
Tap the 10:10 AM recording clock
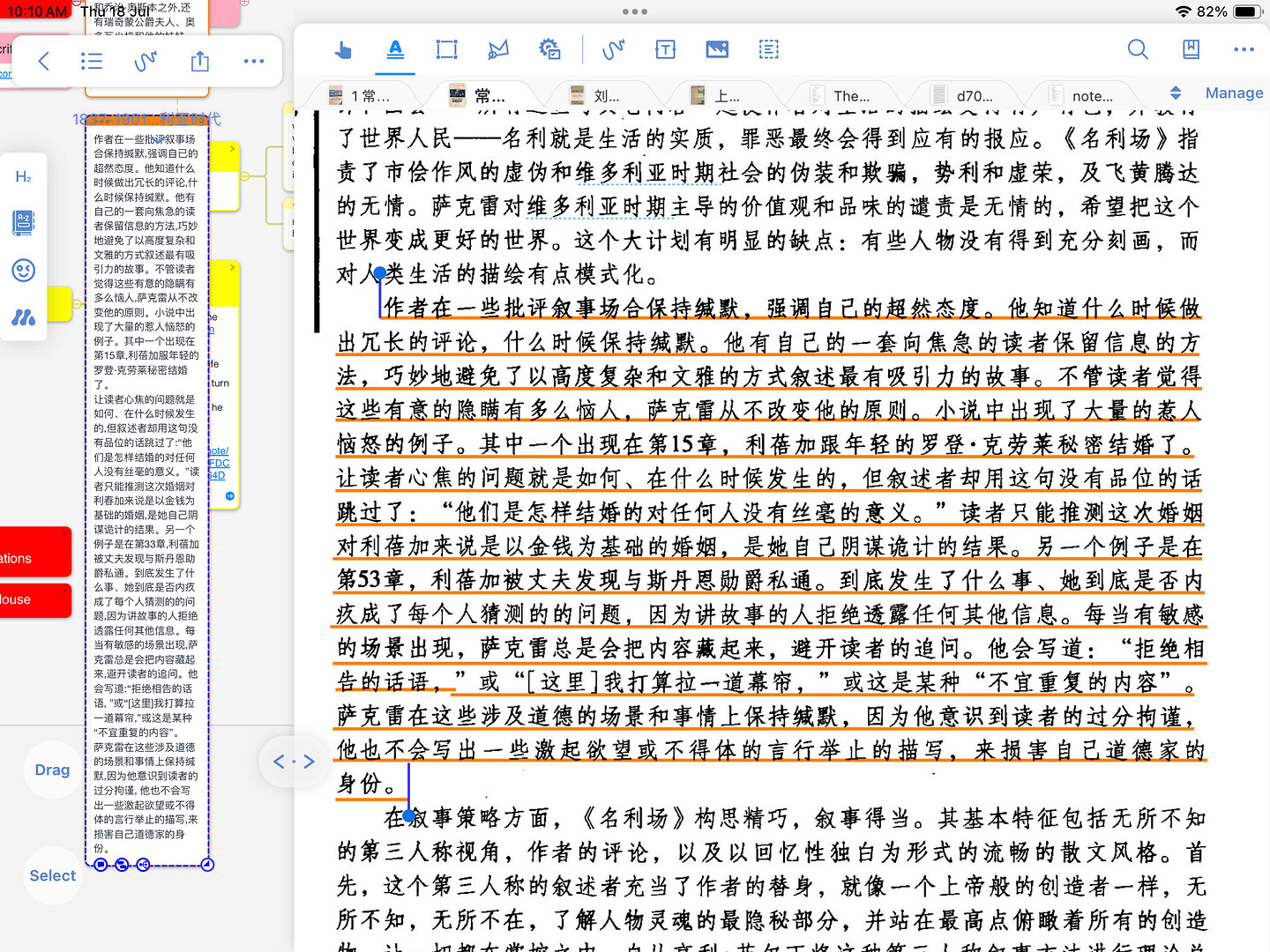(36, 11)
